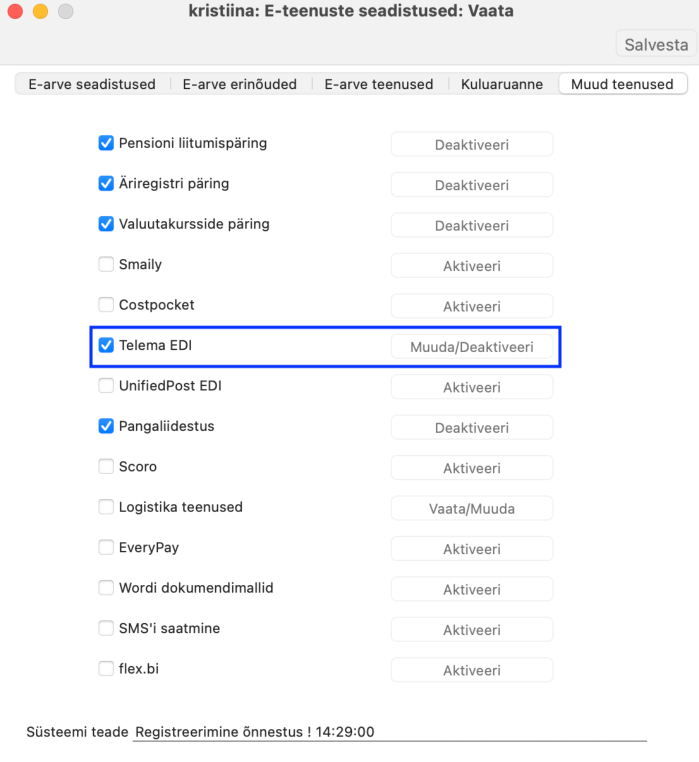Open Vaata/Muuda for Logistika teenused
This screenshot has height=762, width=699.
tap(472, 508)
